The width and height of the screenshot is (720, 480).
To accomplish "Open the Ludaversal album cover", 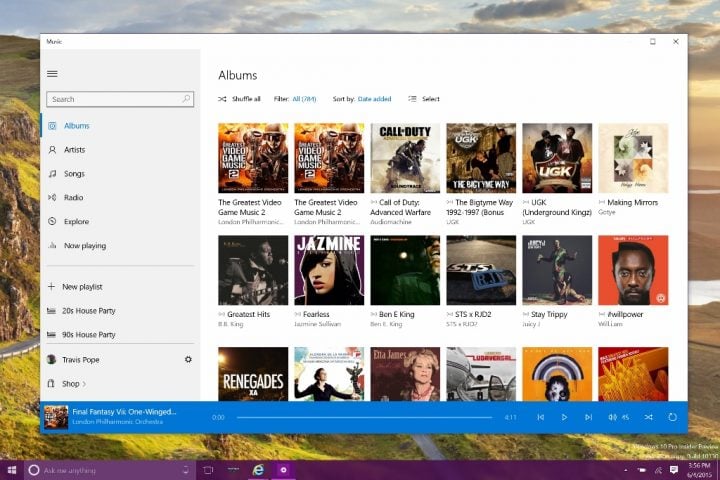I will 481,374.
